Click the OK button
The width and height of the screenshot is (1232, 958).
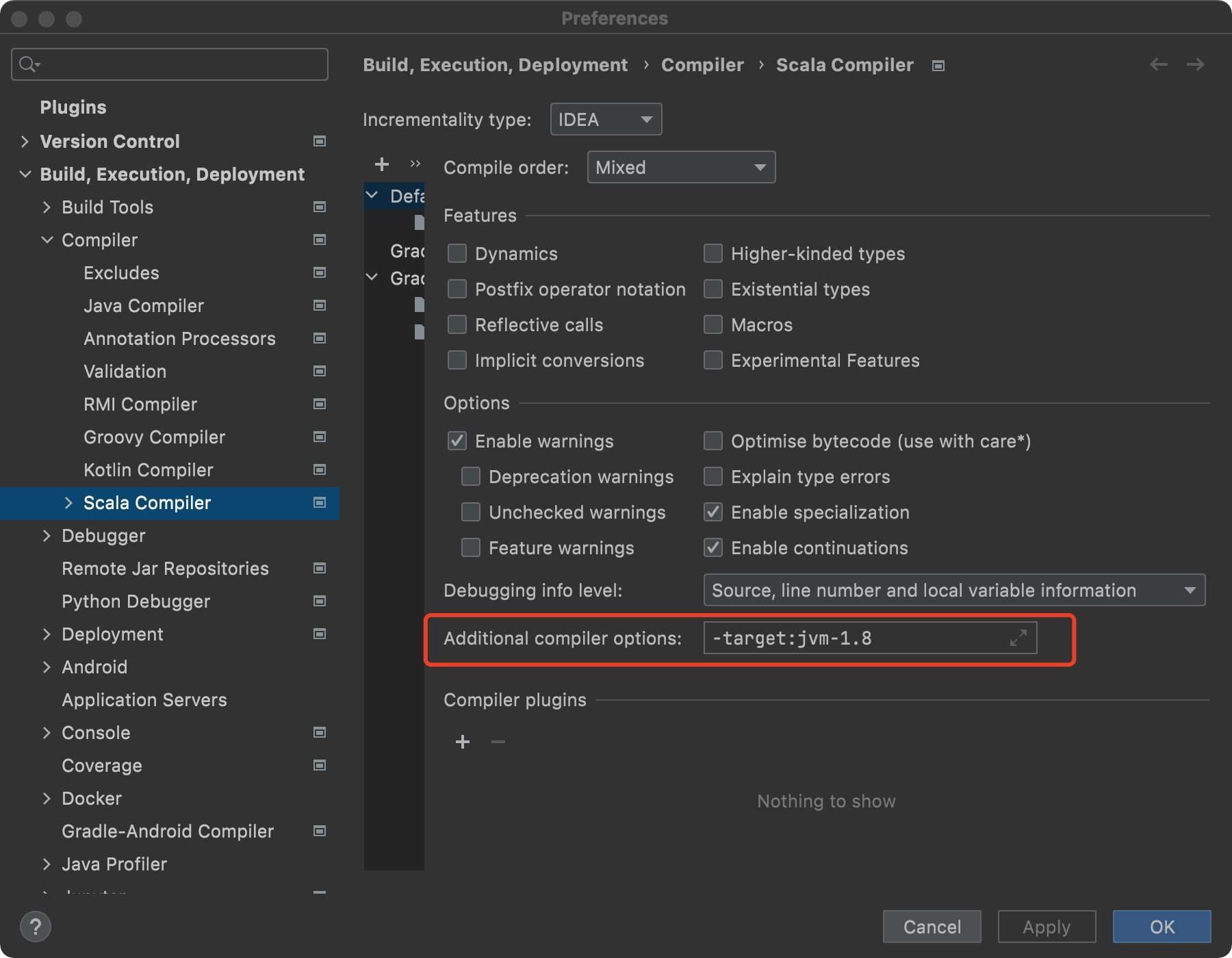coord(1162,927)
